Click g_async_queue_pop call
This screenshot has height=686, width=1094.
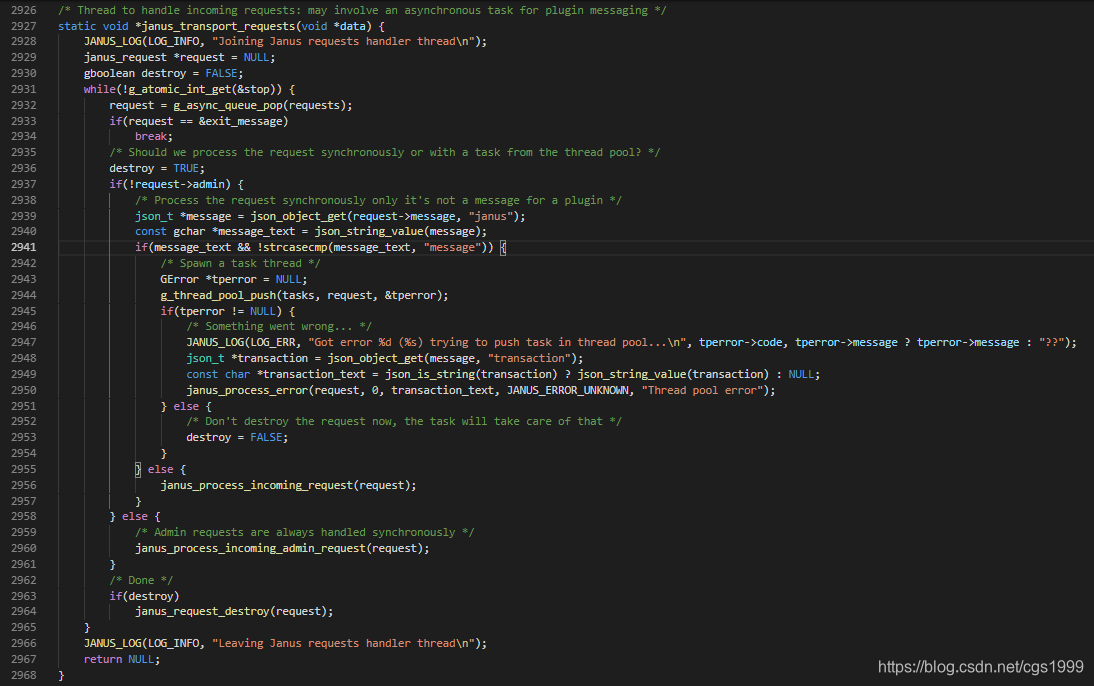tap(262, 105)
